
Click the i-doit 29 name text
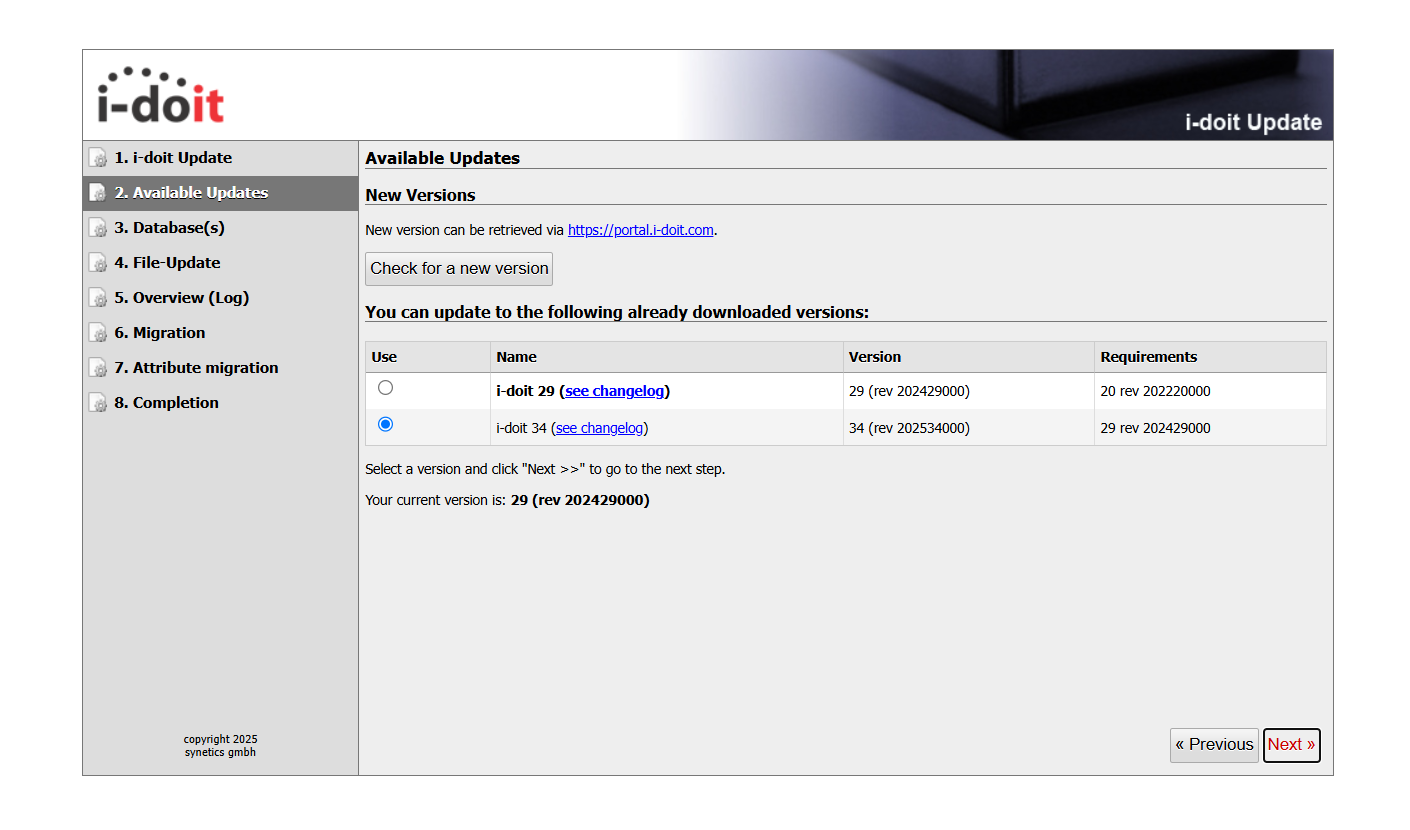point(525,391)
